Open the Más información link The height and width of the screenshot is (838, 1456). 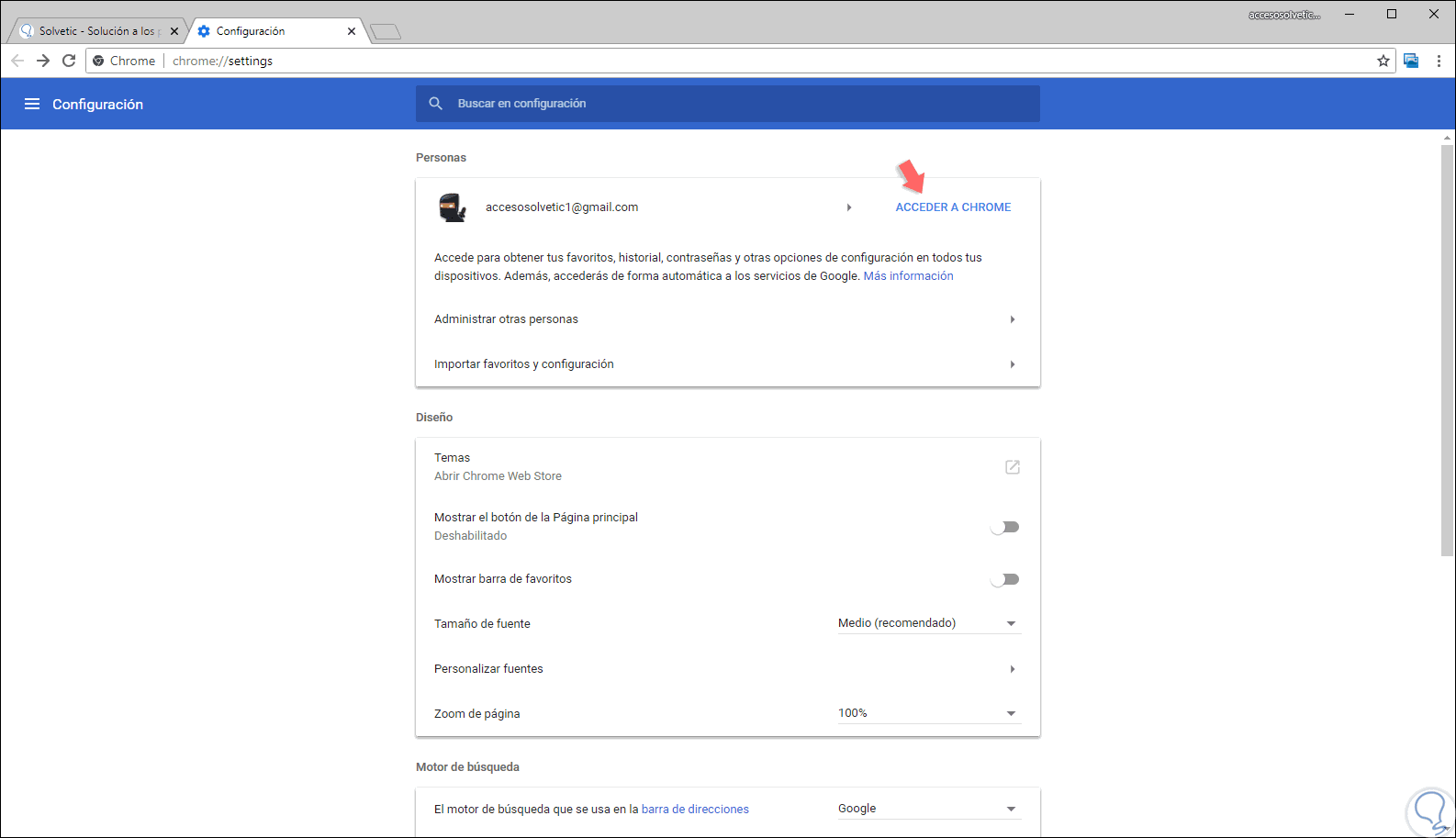(908, 276)
